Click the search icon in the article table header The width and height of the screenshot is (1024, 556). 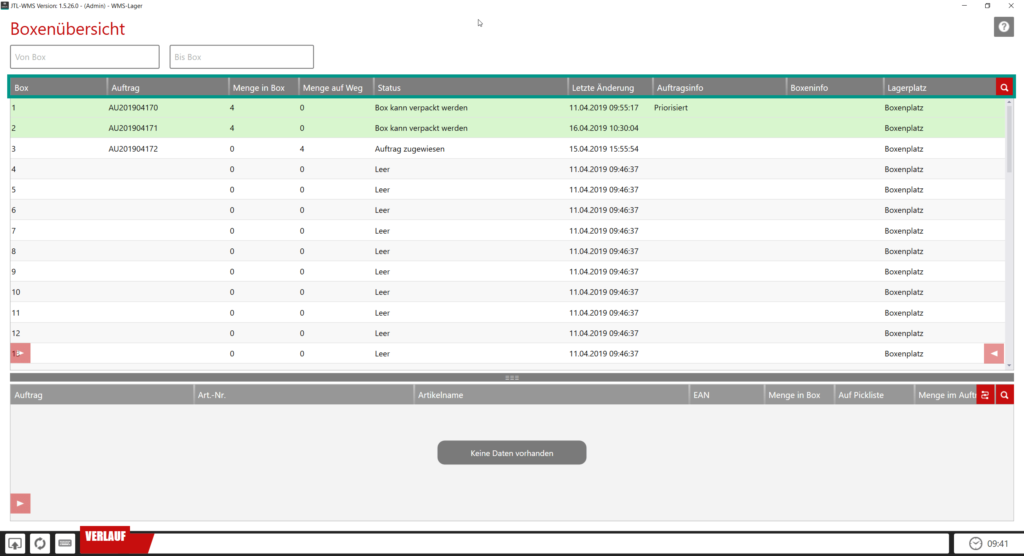(x=1004, y=395)
